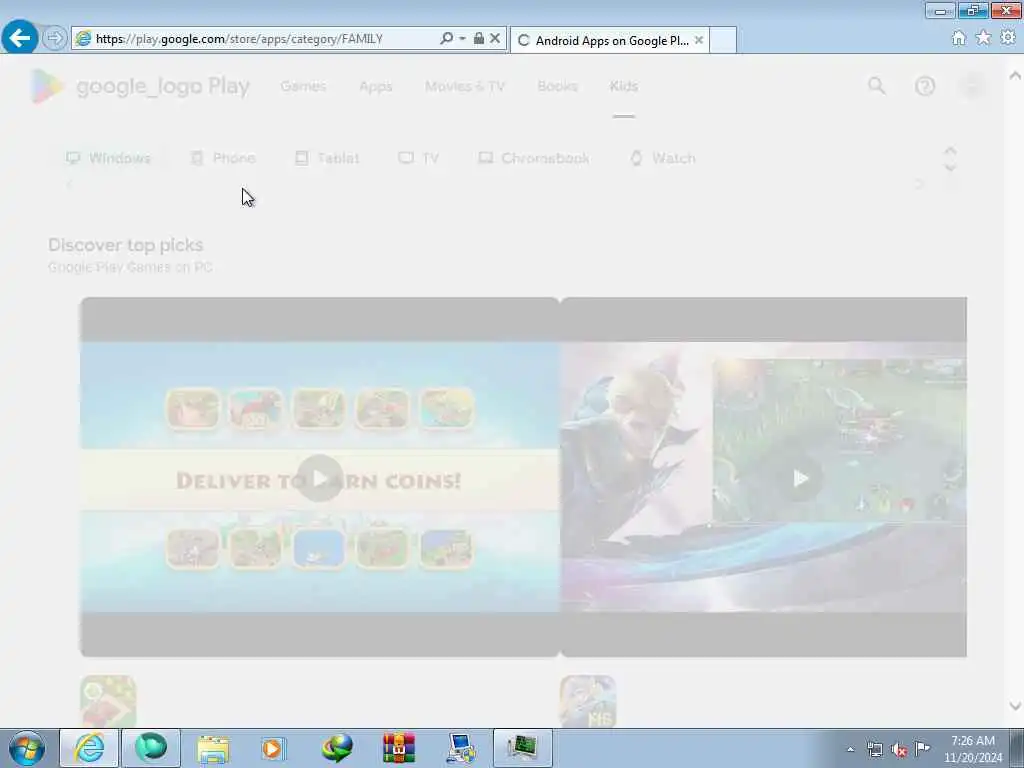Close the Android Apps on Google Play tab

(699, 40)
